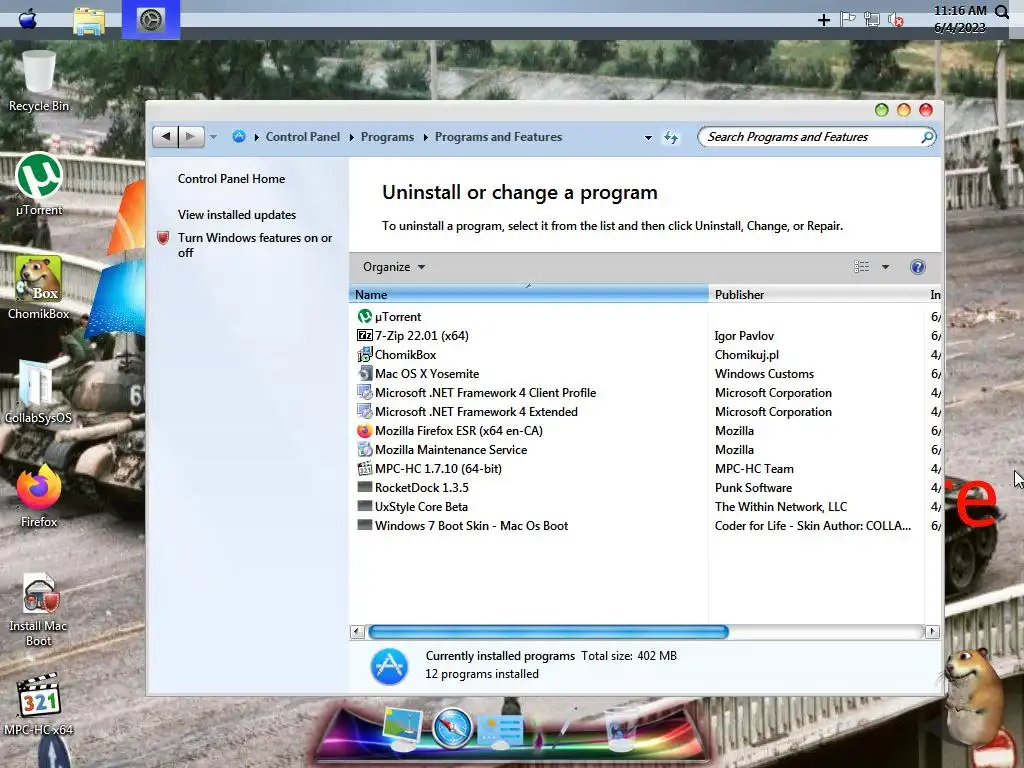Select Mozilla Maintenance Service entry
The image size is (1024, 768).
coord(442,449)
